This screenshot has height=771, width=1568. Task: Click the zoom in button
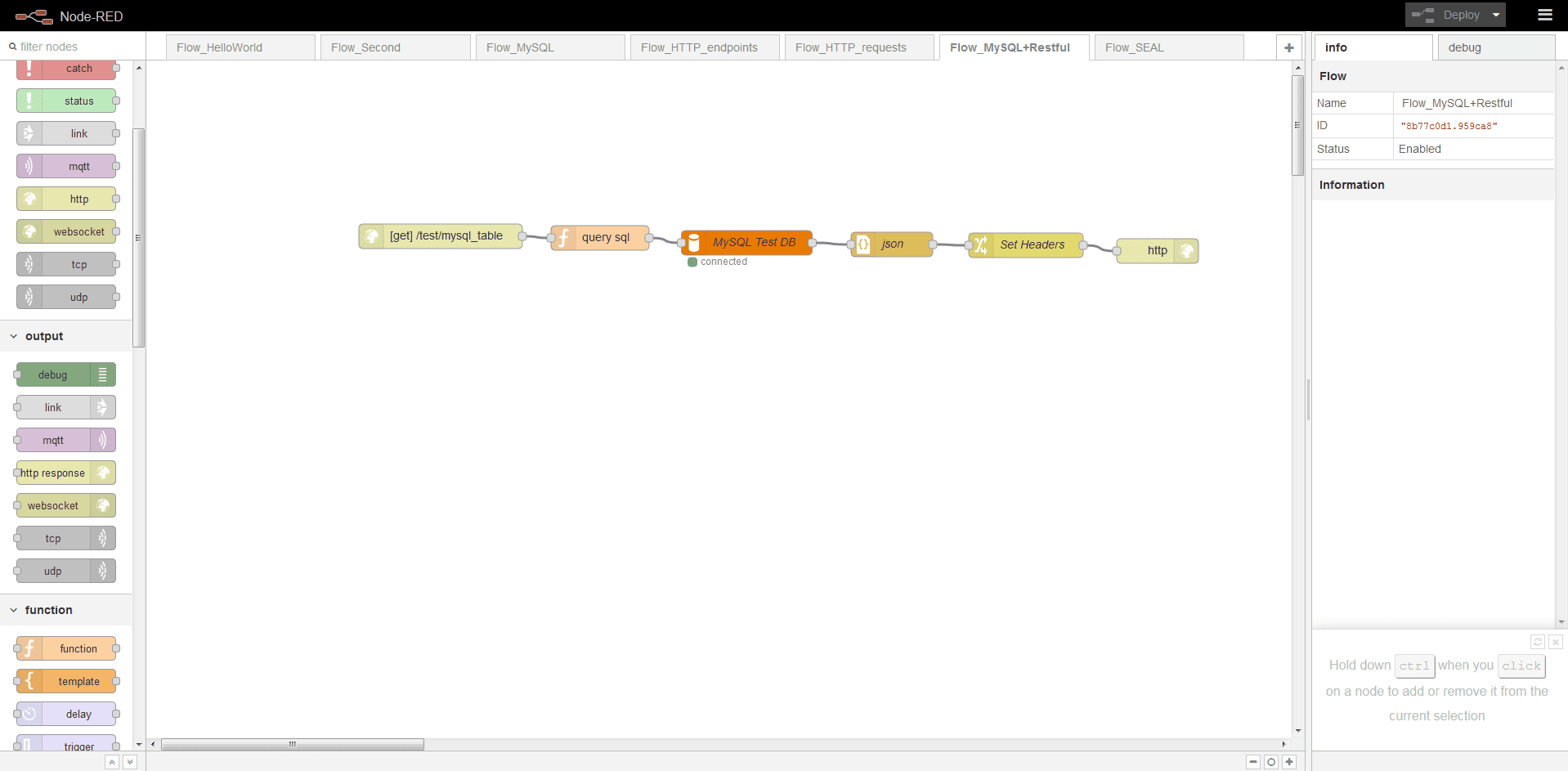click(1289, 762)
